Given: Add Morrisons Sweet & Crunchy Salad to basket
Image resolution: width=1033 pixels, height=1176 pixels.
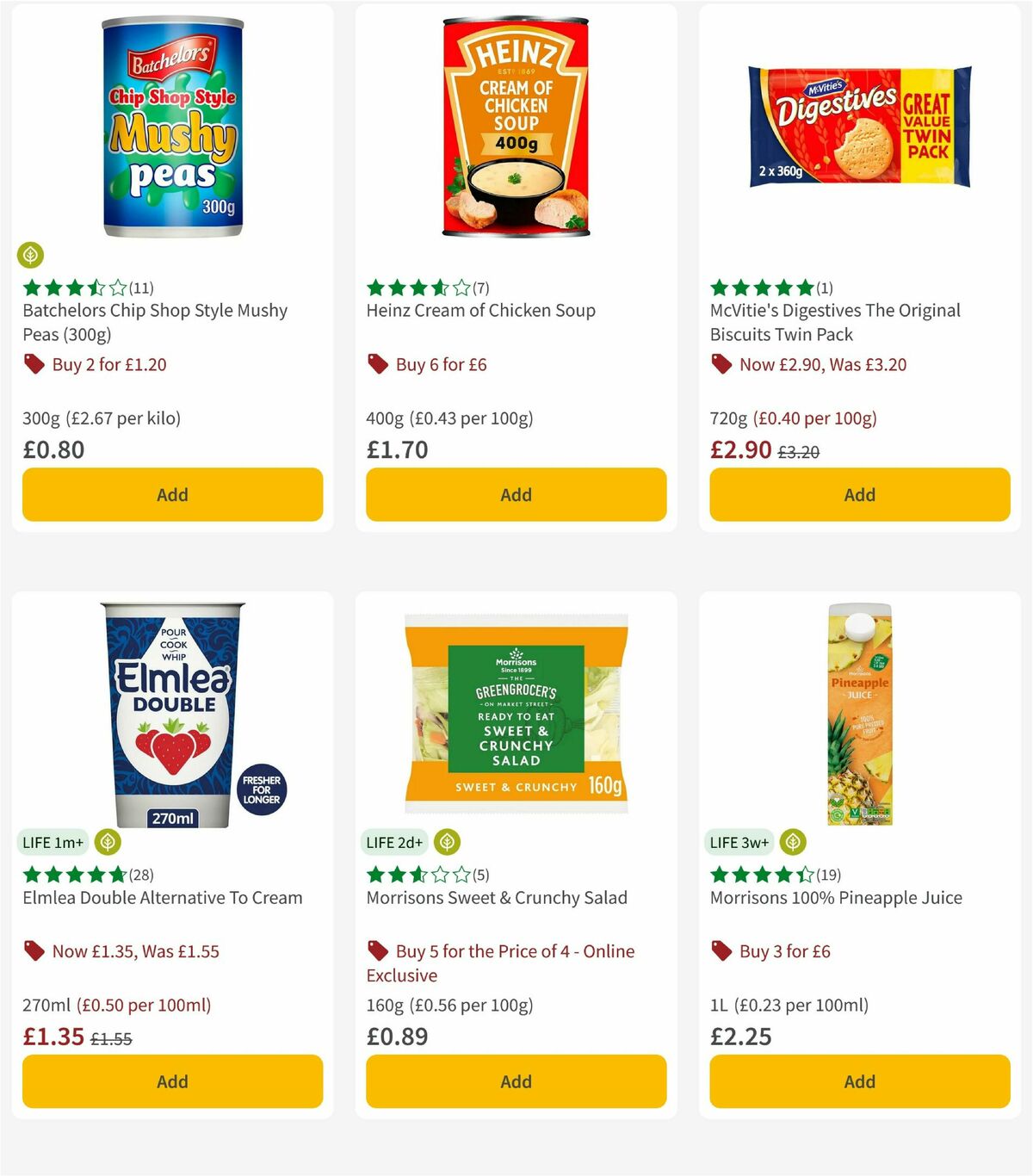Looking at the screenshot, I should pos(515,1081).
